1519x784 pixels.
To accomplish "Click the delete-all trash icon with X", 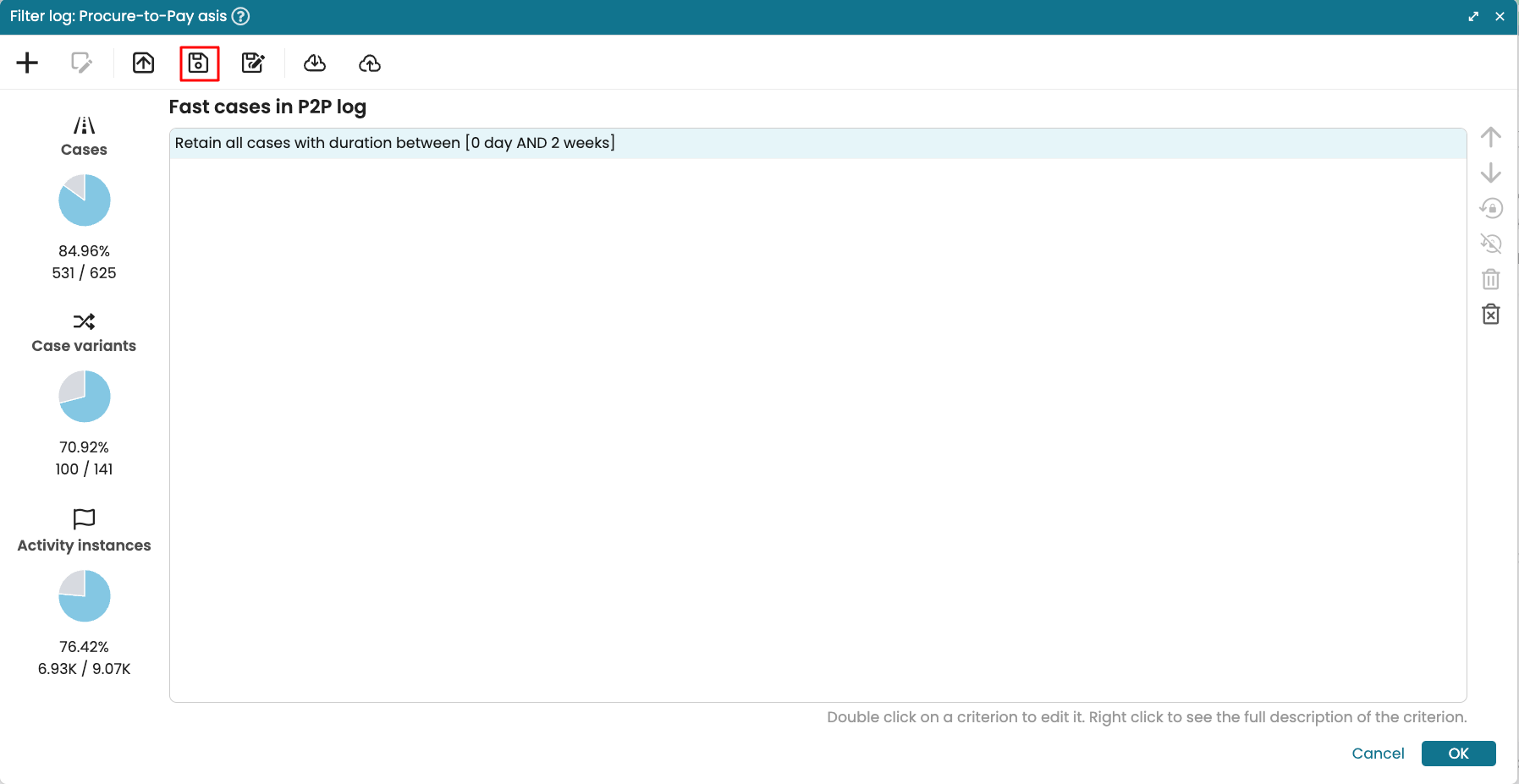I will tap(1490, 315).
